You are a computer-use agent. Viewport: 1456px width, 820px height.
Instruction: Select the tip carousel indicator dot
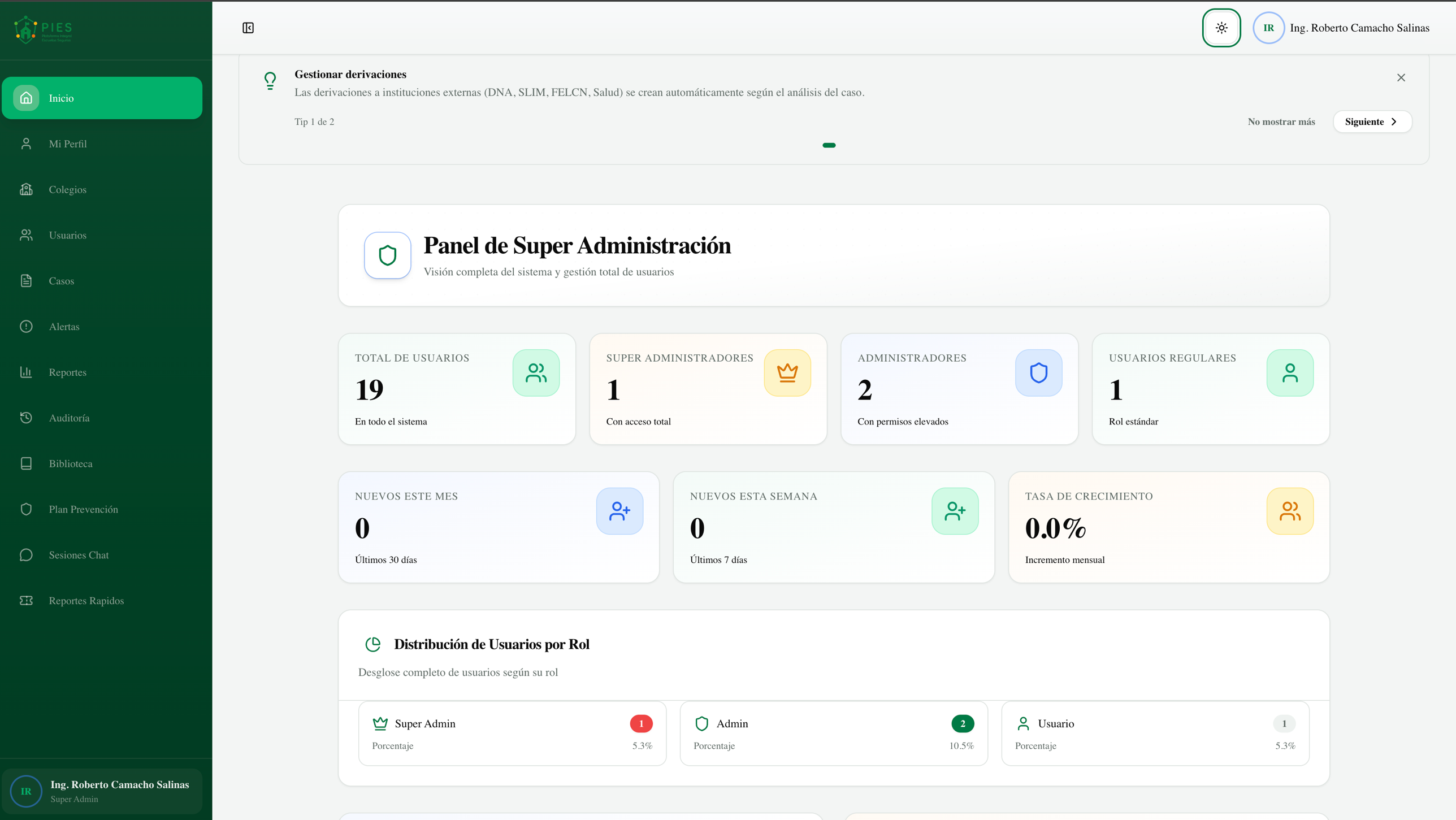point(829,145)
